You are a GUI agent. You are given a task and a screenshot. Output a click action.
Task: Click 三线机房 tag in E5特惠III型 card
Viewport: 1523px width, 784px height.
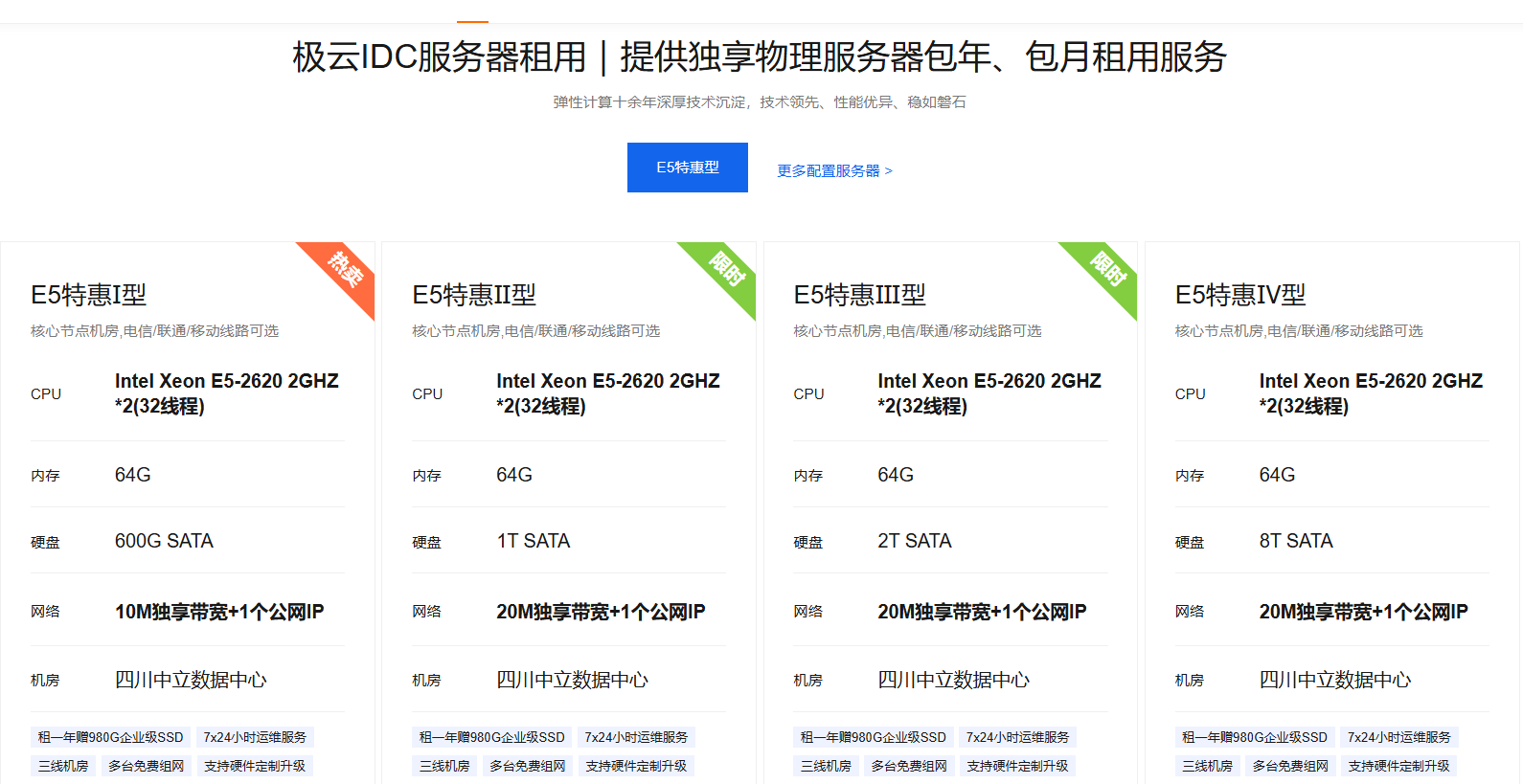(x=826, y=766)
